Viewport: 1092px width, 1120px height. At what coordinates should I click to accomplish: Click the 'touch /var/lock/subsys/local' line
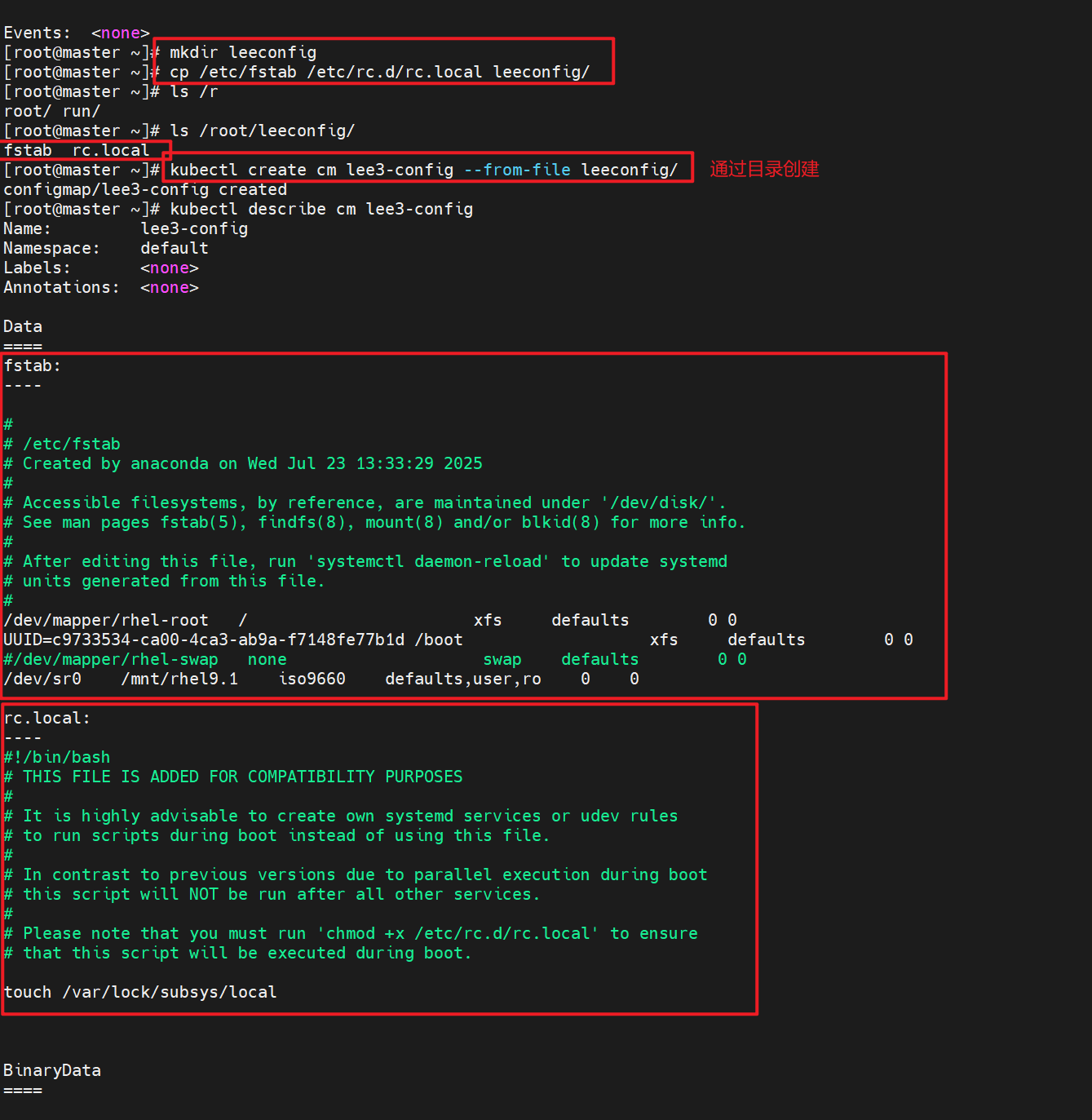[x=140, y=992]
